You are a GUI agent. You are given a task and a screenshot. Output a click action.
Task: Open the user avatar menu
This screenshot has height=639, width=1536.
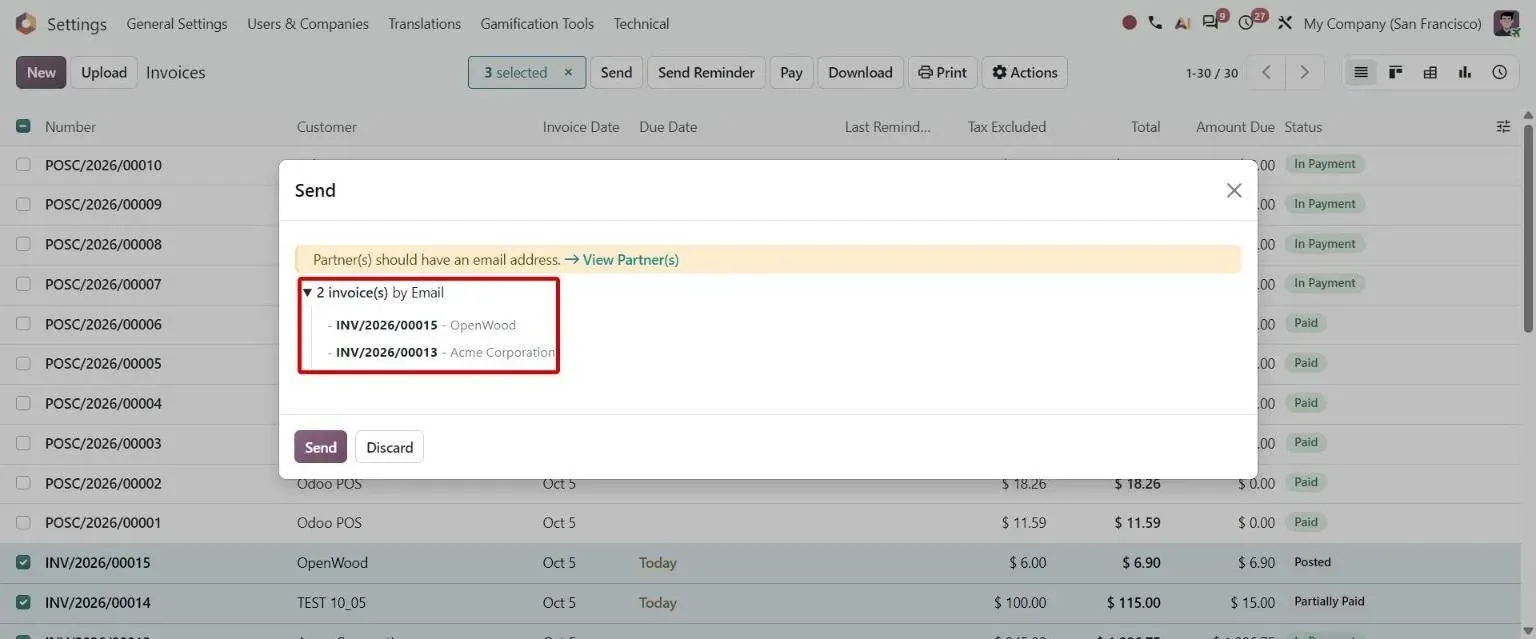(1507, 23)
